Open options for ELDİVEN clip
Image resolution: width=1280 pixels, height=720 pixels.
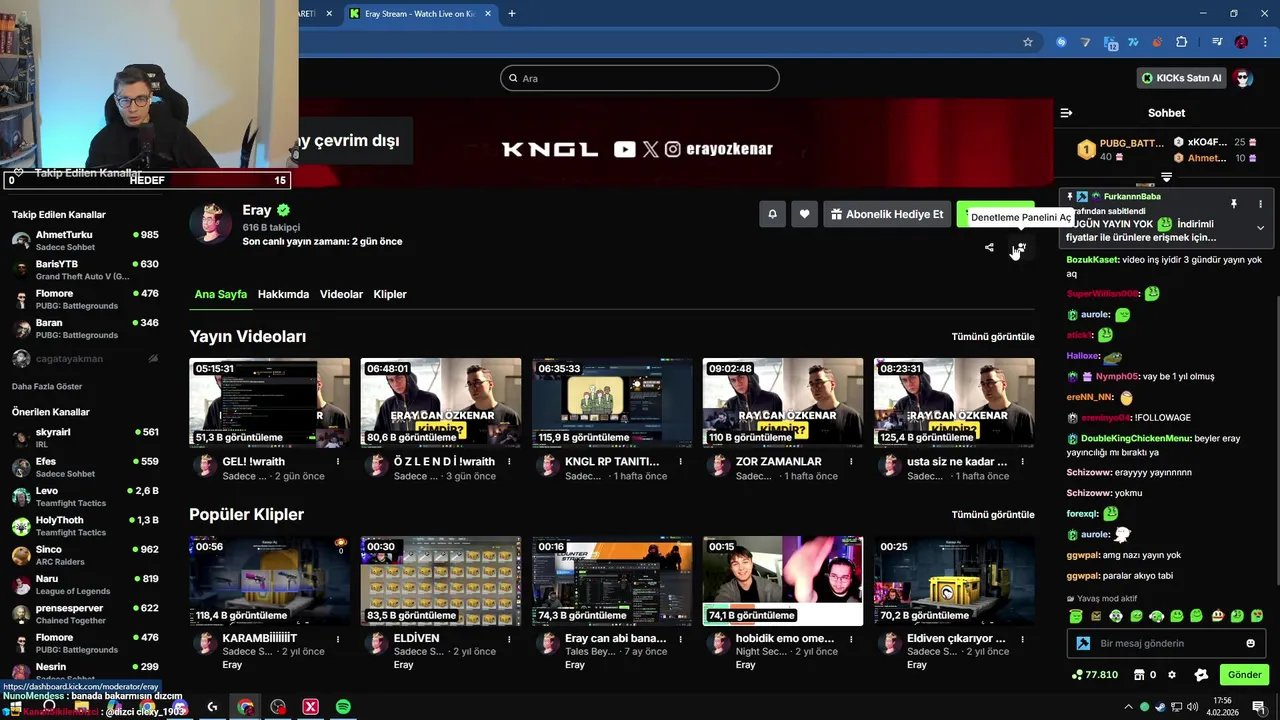click(509, 638)
